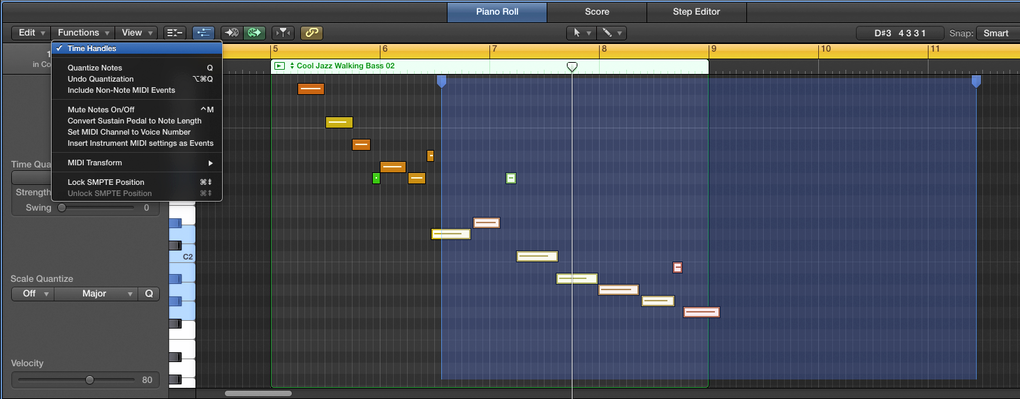Viewport: 1020px width, 399px height.
Task: Click the Scale Quantize Q button
Action: pos(148,294)
